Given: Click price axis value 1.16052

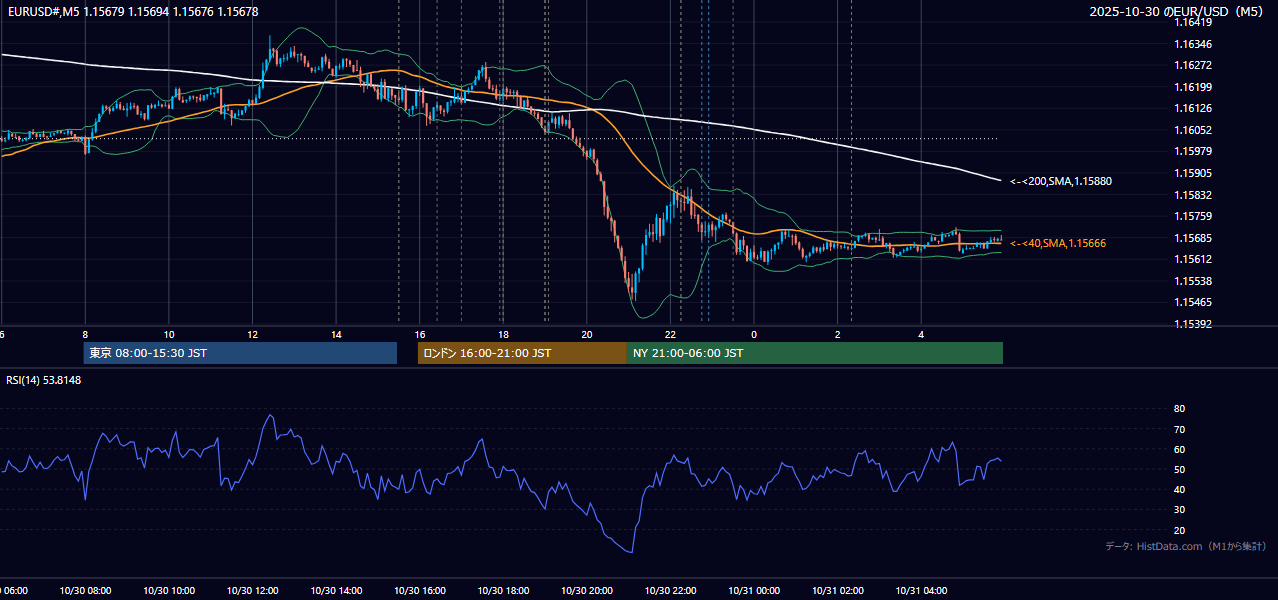Looking at the screenshot, I should (x=1192, y=130).
